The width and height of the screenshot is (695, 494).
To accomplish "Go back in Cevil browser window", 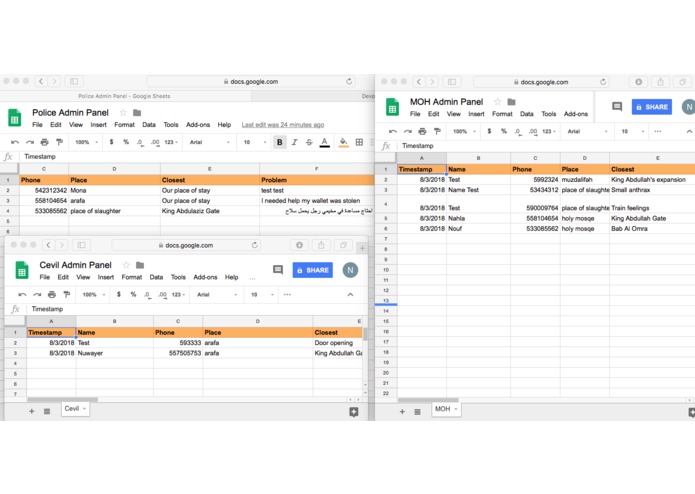I will (48, 245).
